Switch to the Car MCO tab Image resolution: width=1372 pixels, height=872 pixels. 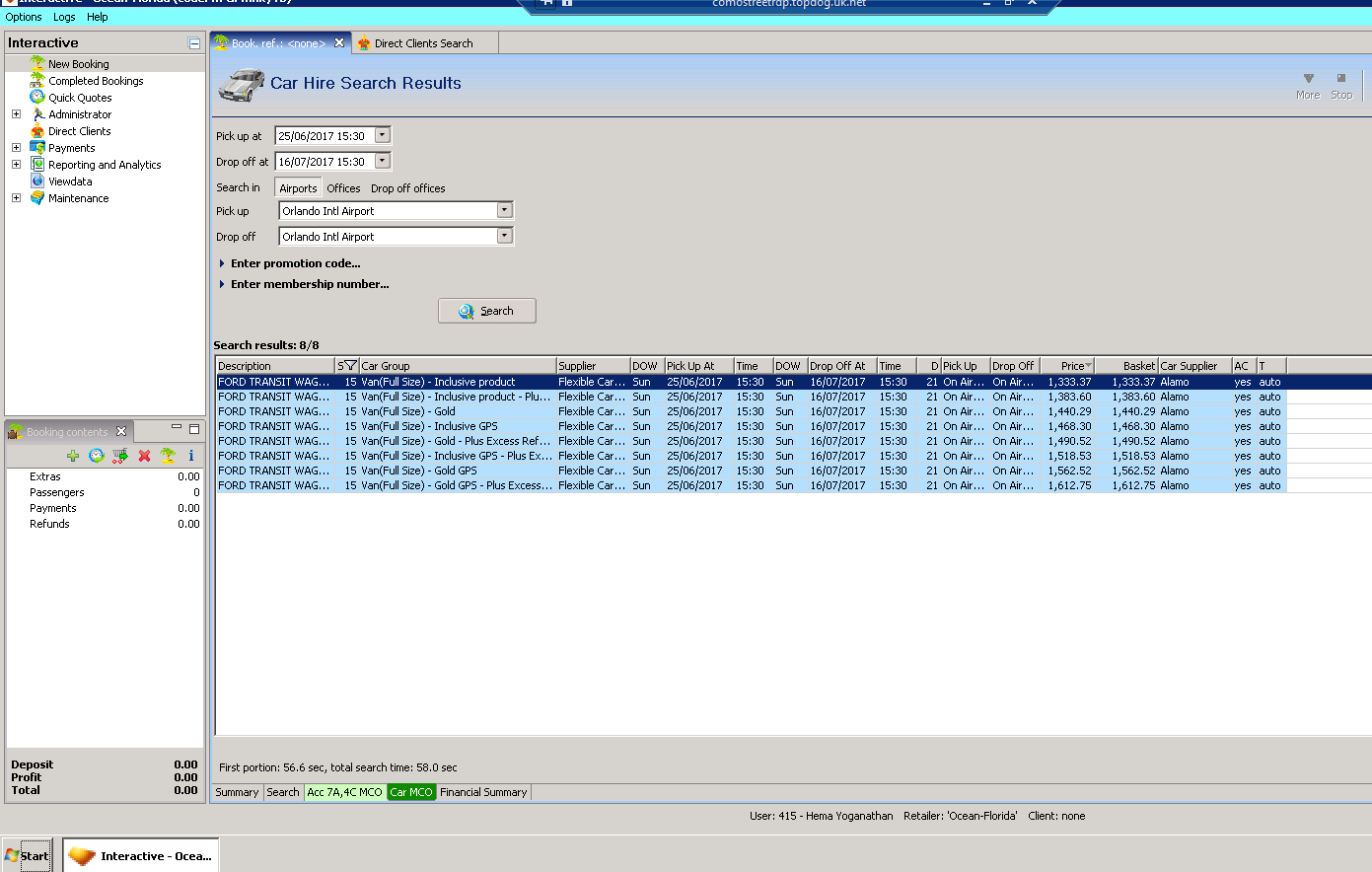(411, 792)
